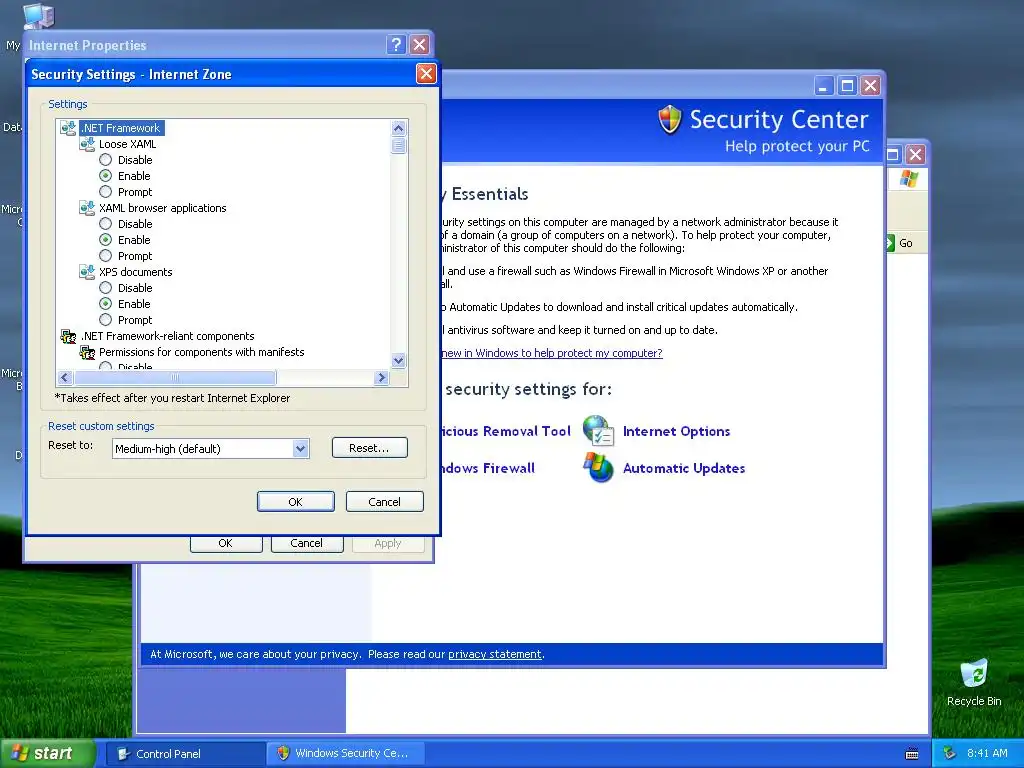Click the system tray icon beside the clock
Image resolution: width=1024 pixels, height=768 pixels.
point(949,753)
